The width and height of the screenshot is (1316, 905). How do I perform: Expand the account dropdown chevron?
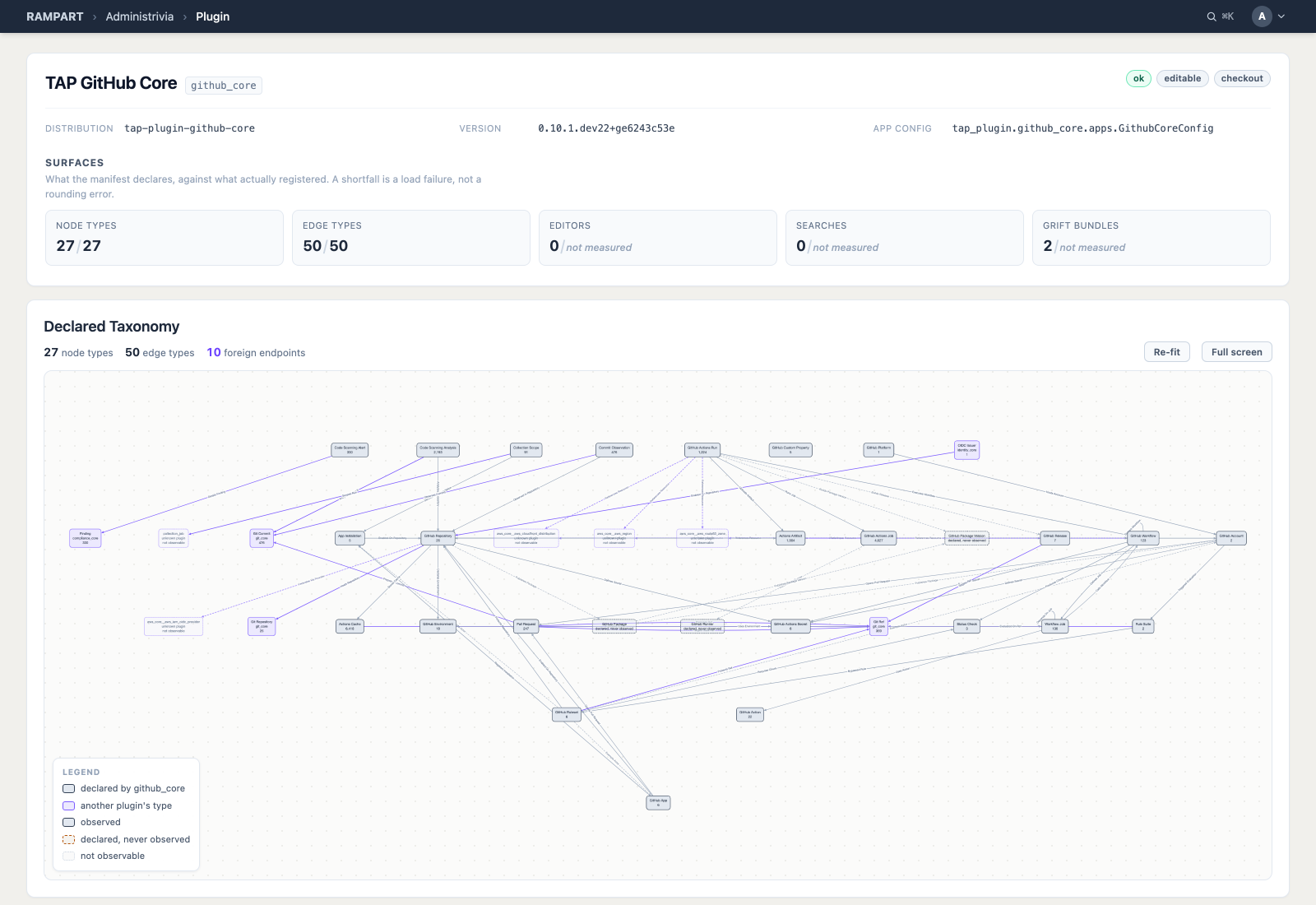pos(1281,16)
